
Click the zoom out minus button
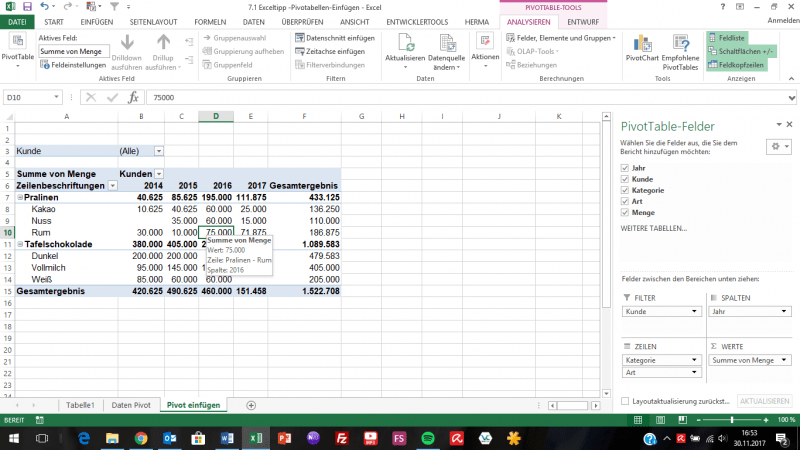point(698,420)
